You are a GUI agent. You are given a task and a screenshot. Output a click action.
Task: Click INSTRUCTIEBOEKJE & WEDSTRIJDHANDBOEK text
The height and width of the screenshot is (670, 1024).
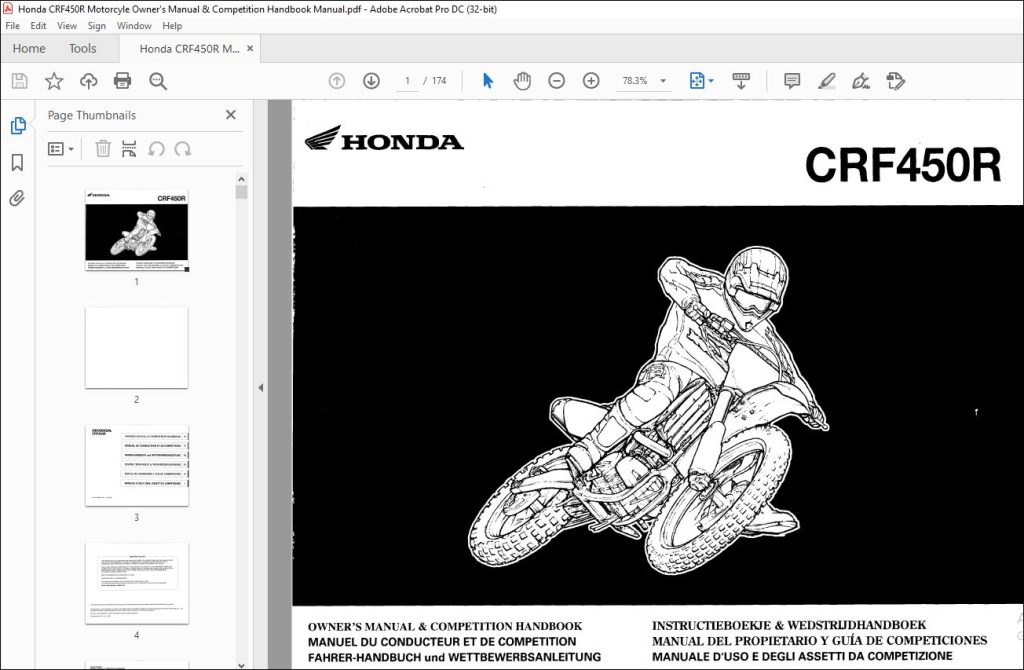[789, 625]
